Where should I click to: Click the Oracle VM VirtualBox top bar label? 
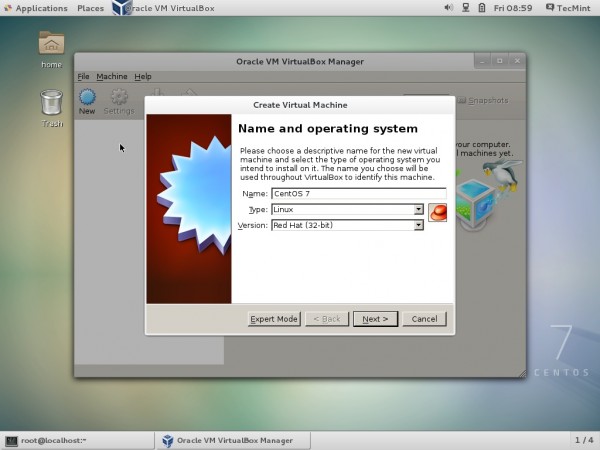172,8
